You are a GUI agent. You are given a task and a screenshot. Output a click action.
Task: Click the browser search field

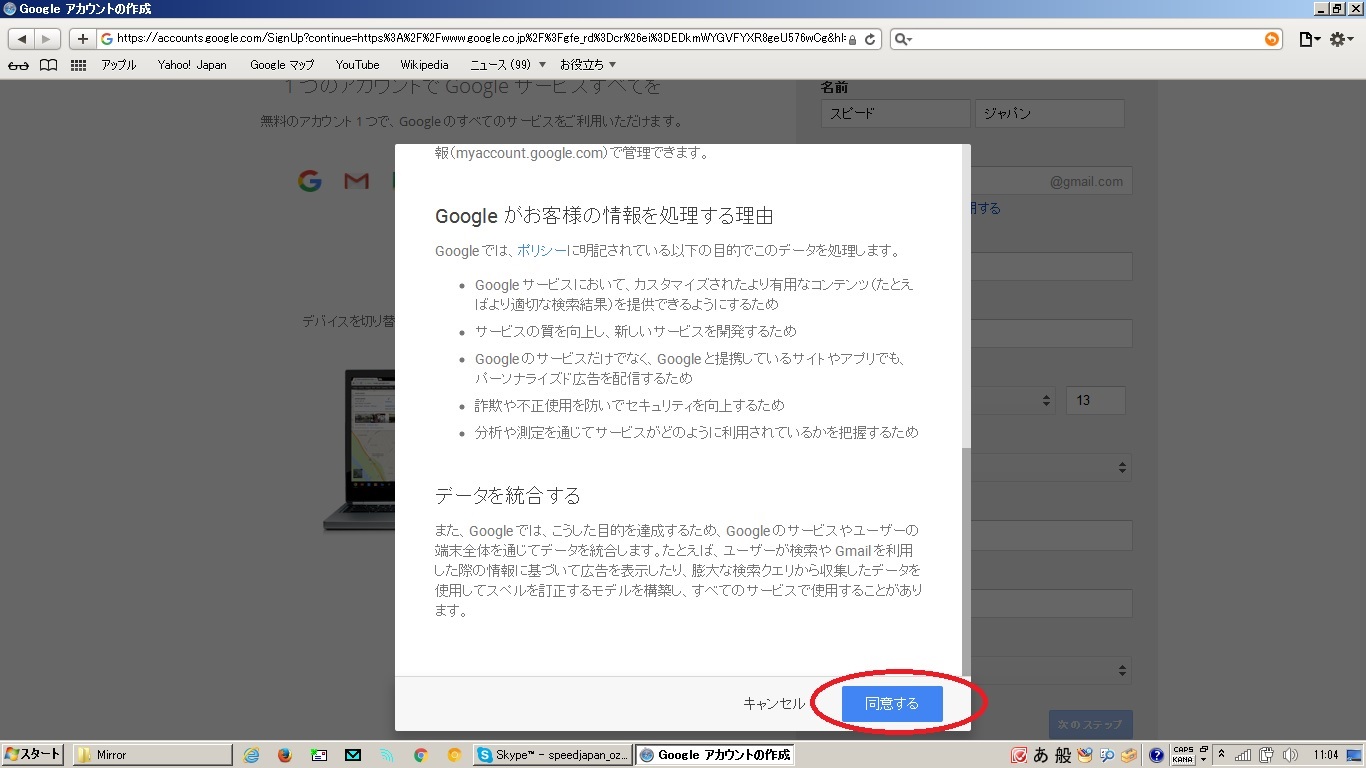pyautogui.click(x=1085, y=39)
